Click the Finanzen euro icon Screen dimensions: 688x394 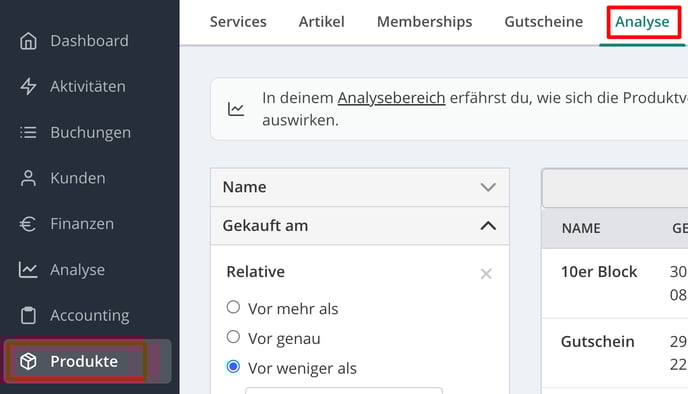pos(28,224)
